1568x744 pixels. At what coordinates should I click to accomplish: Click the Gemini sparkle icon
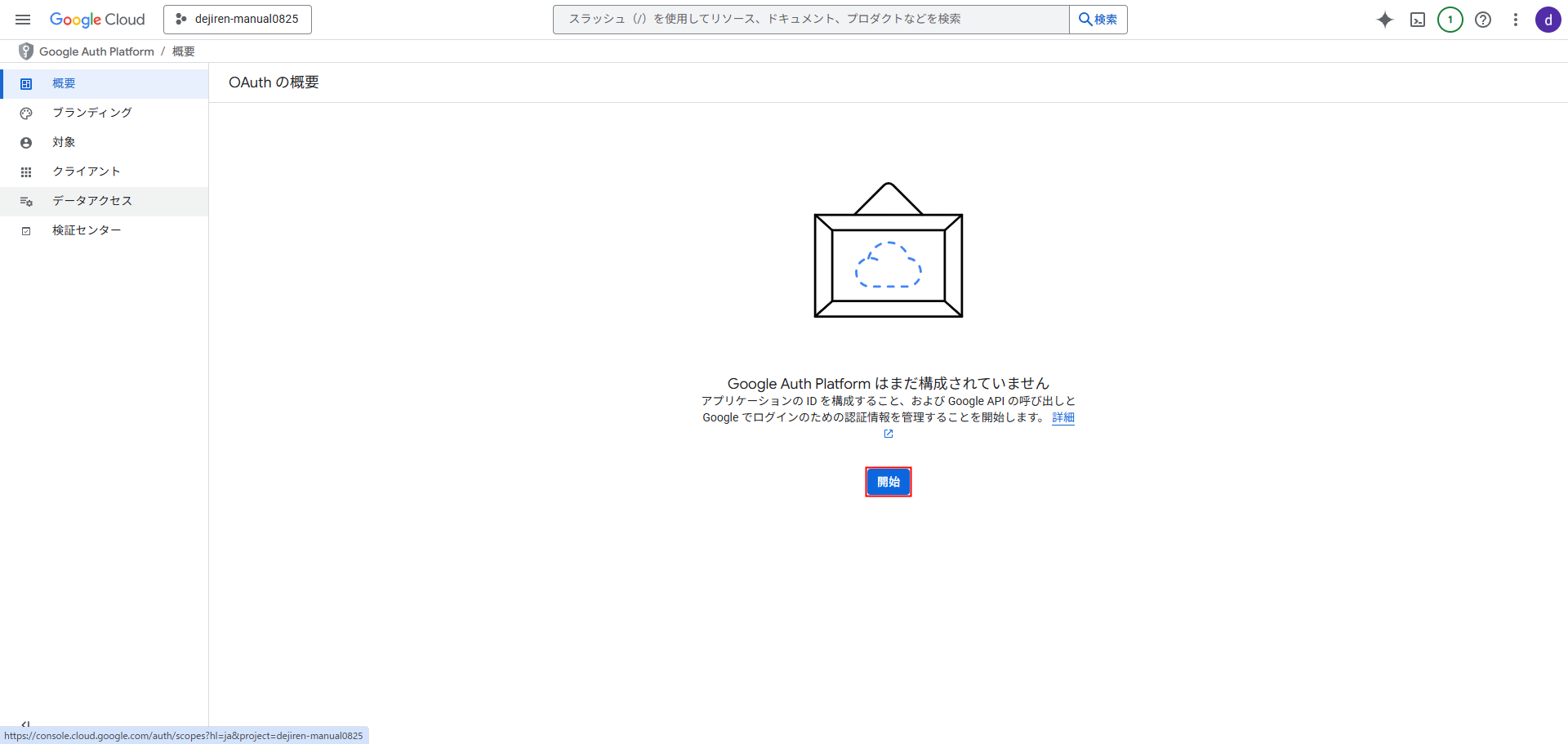pyautogui.click(x=1384, y=20)
